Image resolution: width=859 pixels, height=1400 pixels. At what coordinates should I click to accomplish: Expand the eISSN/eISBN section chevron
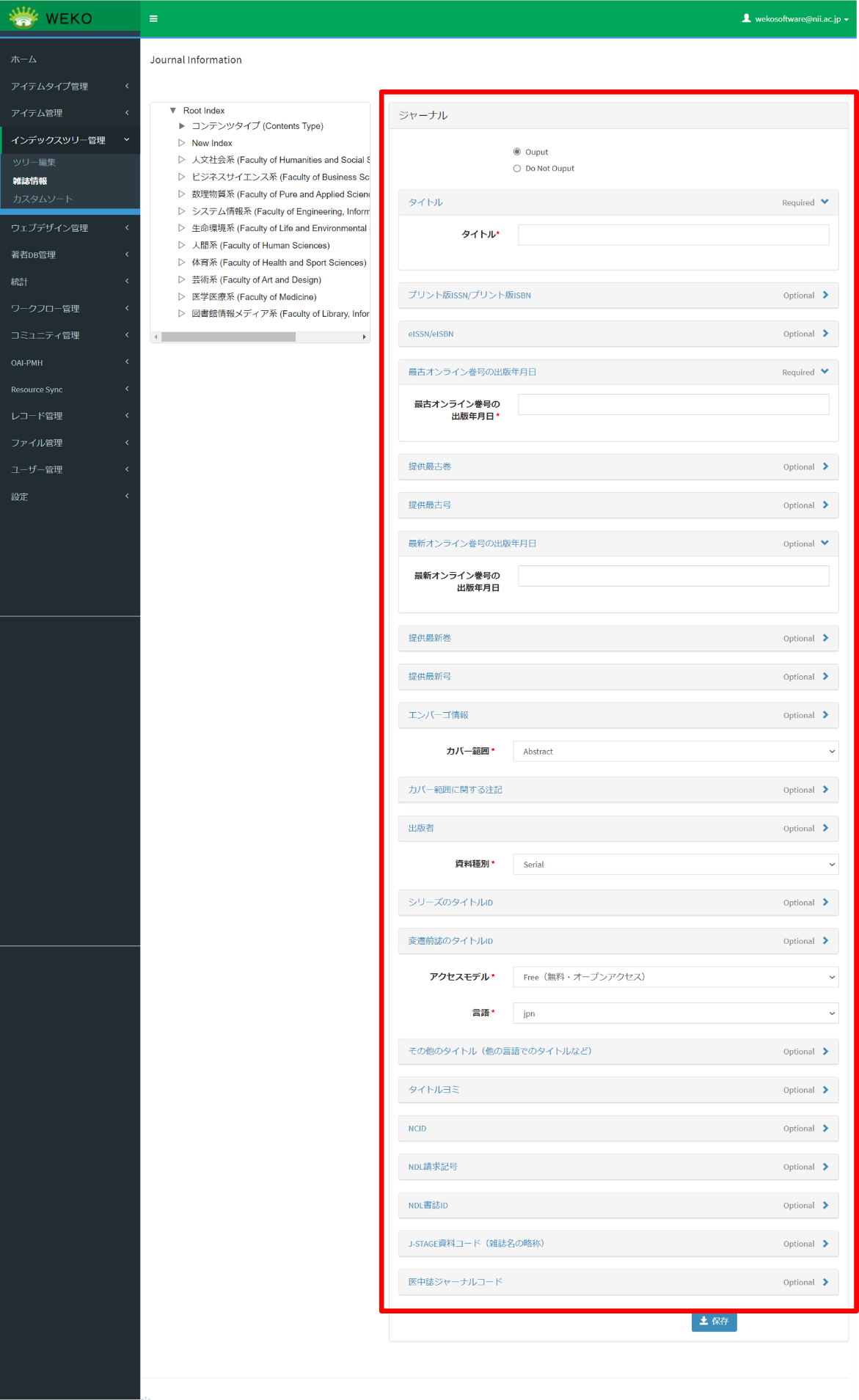click(x=825, y=334)
